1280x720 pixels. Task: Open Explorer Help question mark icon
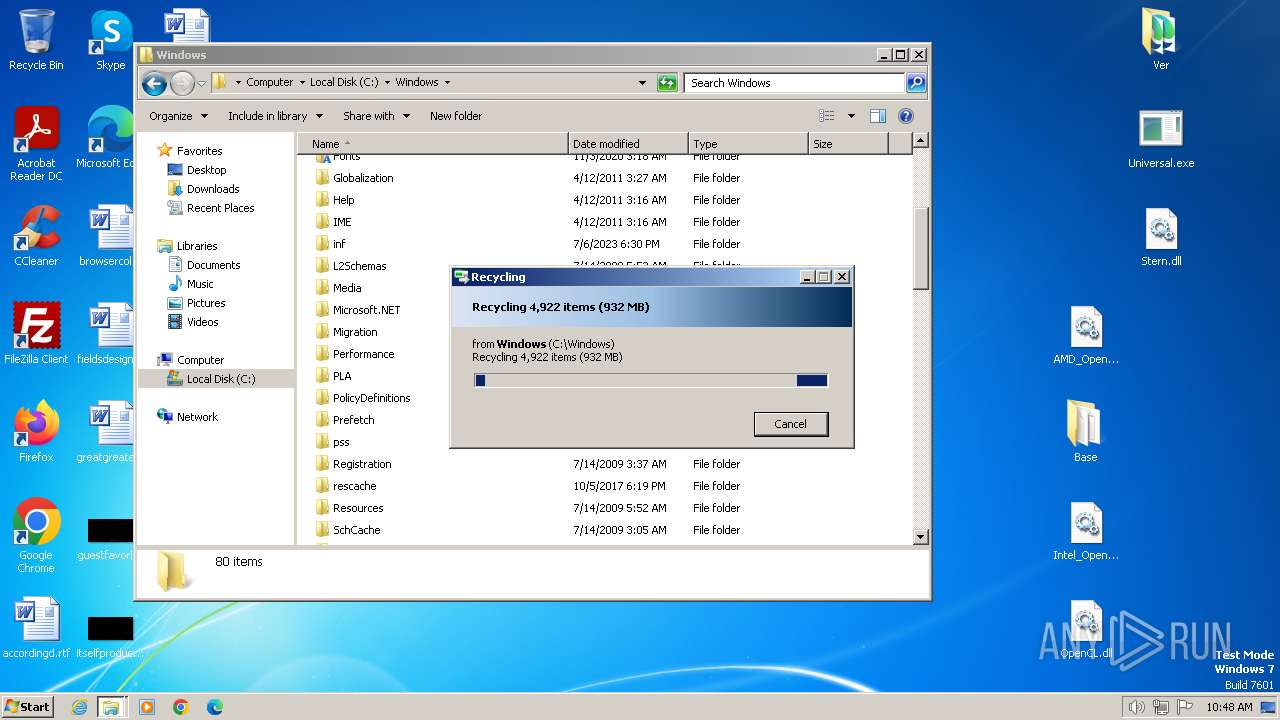pyautogui.click(x=906, y=116)
